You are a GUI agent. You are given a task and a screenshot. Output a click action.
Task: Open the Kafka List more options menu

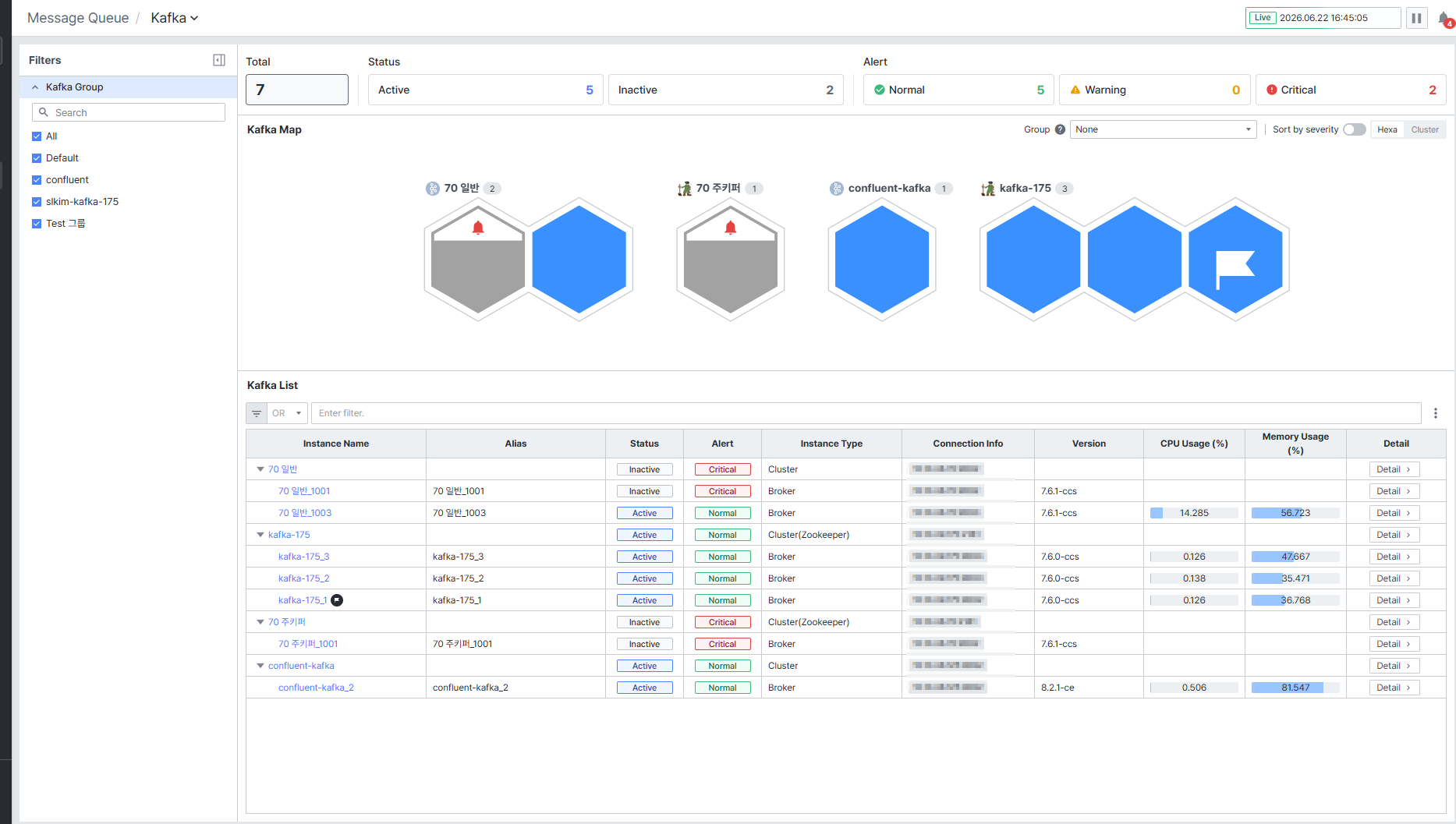[x=1435, y=413]
